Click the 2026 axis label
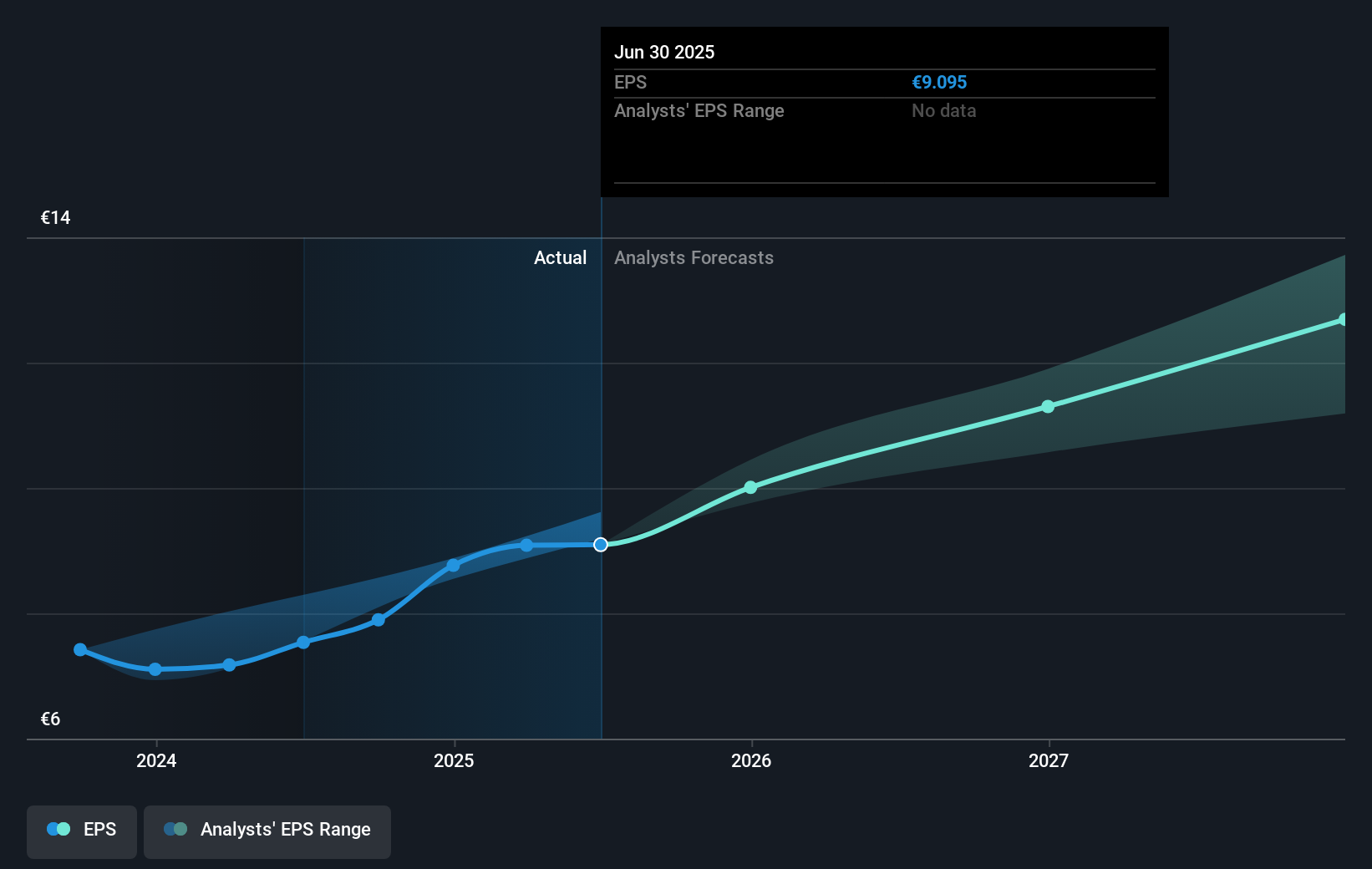This screenshot has width=1372, height=869. [x=750, y=760]
